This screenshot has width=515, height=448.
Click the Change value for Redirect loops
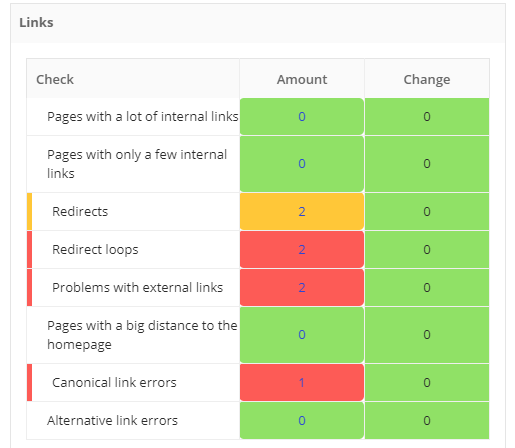pos(427,250)
